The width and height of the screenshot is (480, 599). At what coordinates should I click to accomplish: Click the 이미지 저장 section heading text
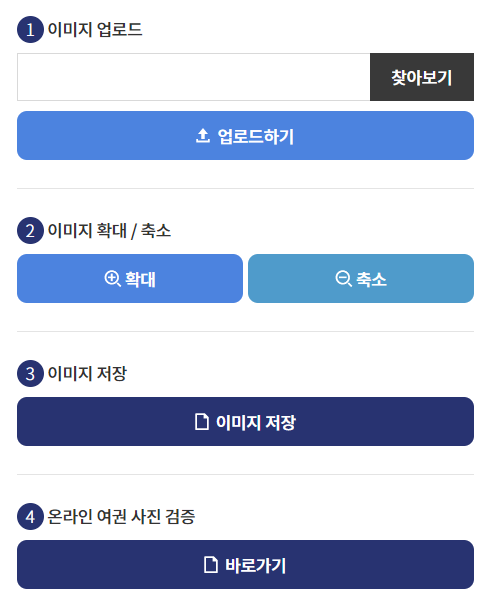(87, 373)
